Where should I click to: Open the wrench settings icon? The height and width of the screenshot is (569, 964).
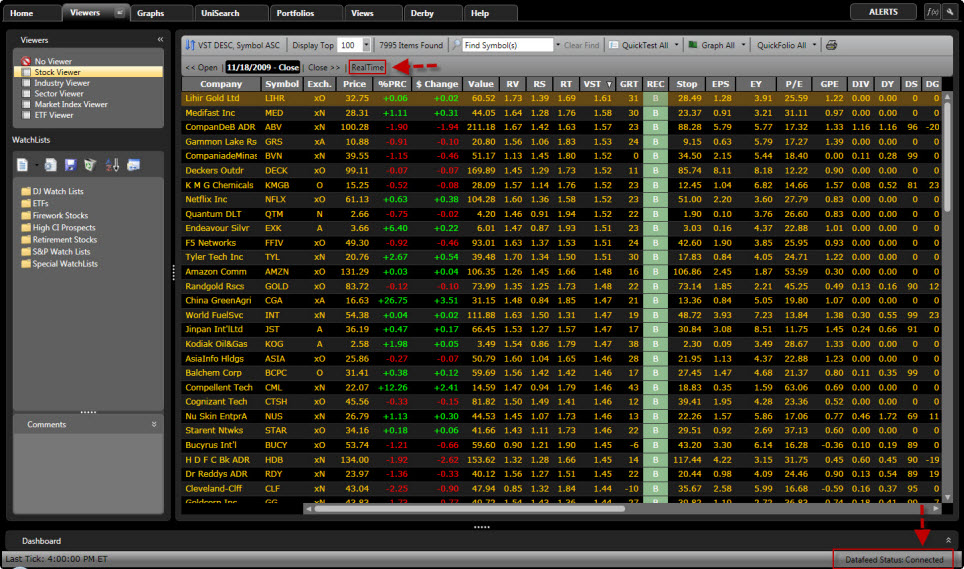click(x=949, y=12)
